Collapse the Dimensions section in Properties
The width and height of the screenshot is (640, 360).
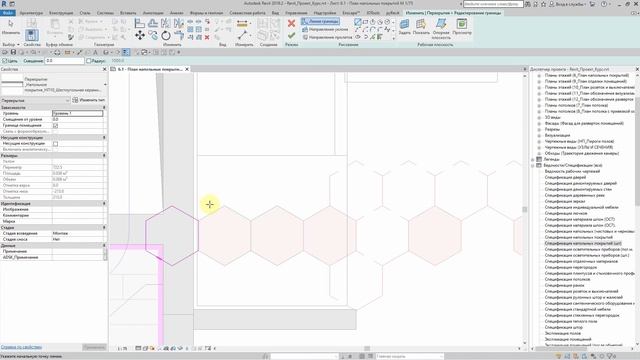click(104, 156)
